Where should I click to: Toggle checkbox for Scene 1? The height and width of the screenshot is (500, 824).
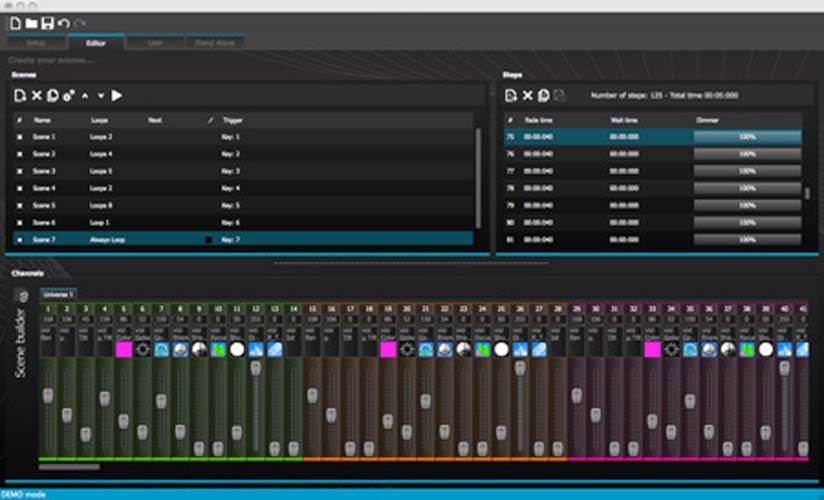pyautogui.click(x=19, y=137)
